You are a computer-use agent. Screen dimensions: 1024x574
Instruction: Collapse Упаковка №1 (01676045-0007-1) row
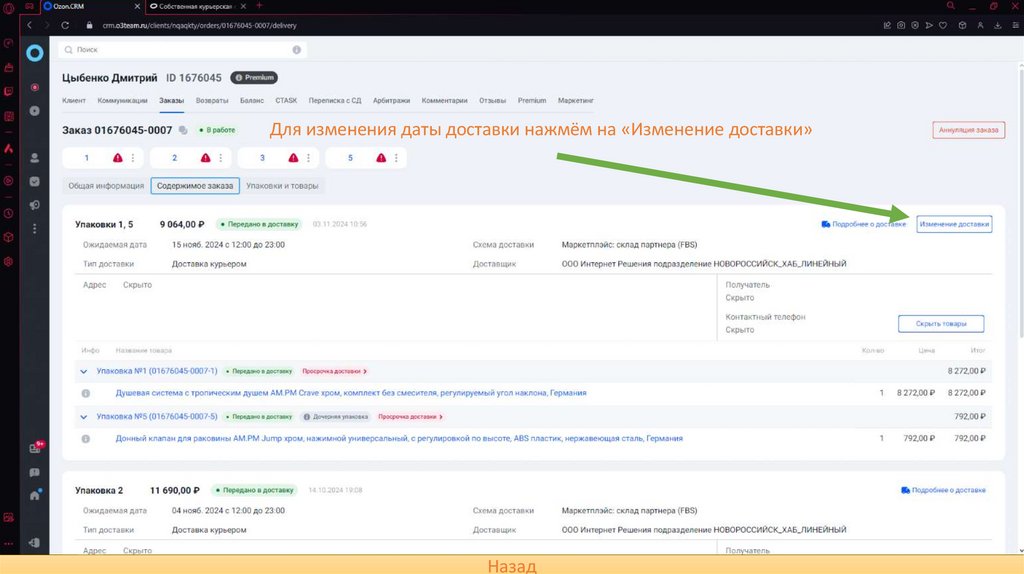pos(84,372)
